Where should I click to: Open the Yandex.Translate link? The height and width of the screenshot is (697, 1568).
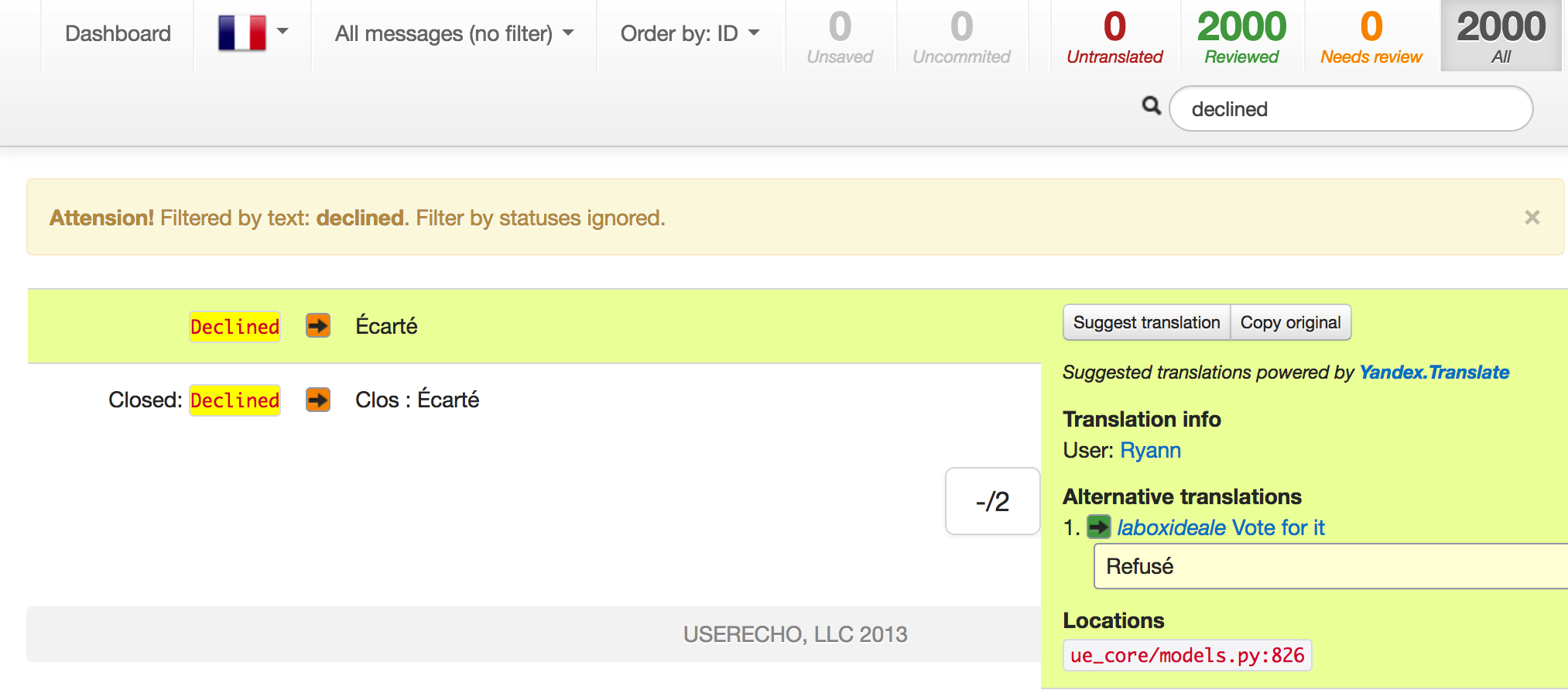[x=1433, y=373]
